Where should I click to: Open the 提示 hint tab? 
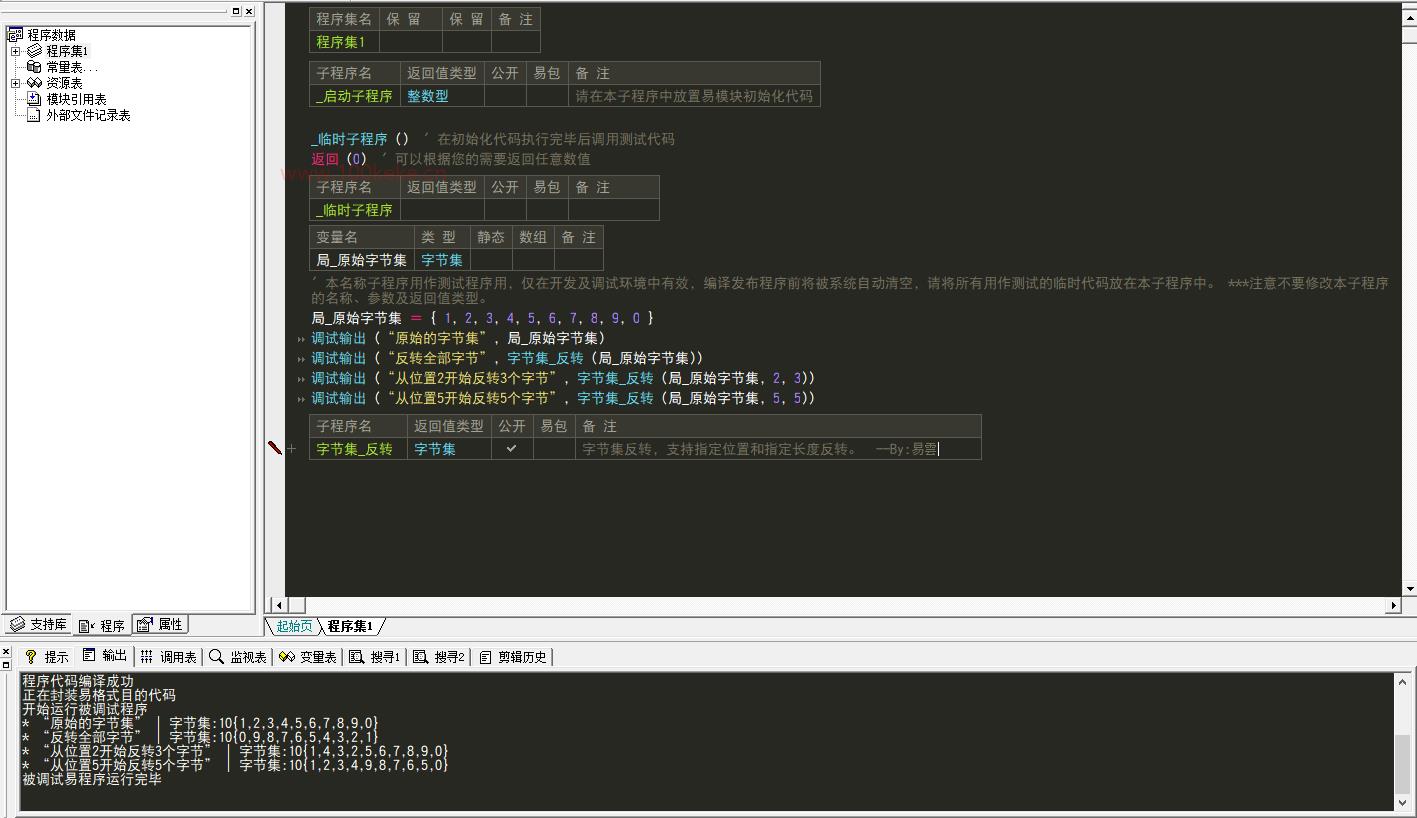coord(47,657)
